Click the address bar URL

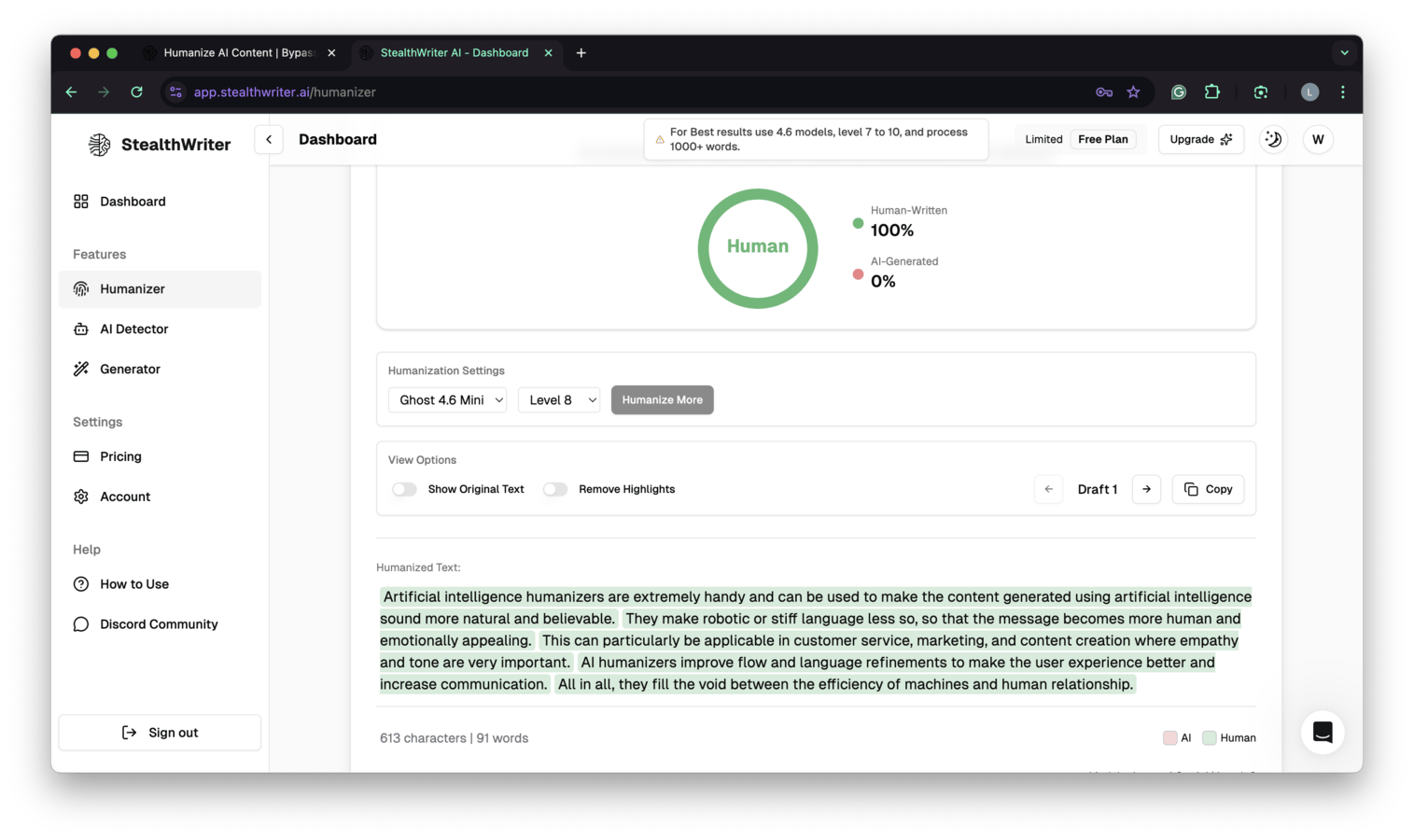285,92
